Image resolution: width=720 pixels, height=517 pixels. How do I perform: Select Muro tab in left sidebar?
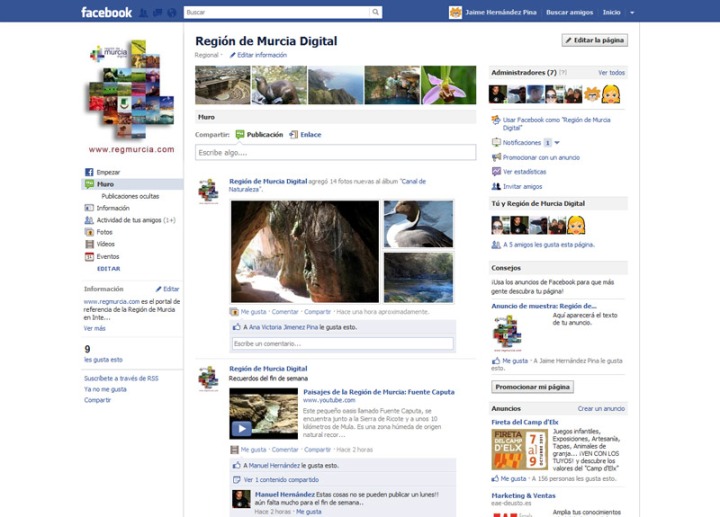[105, 184]
